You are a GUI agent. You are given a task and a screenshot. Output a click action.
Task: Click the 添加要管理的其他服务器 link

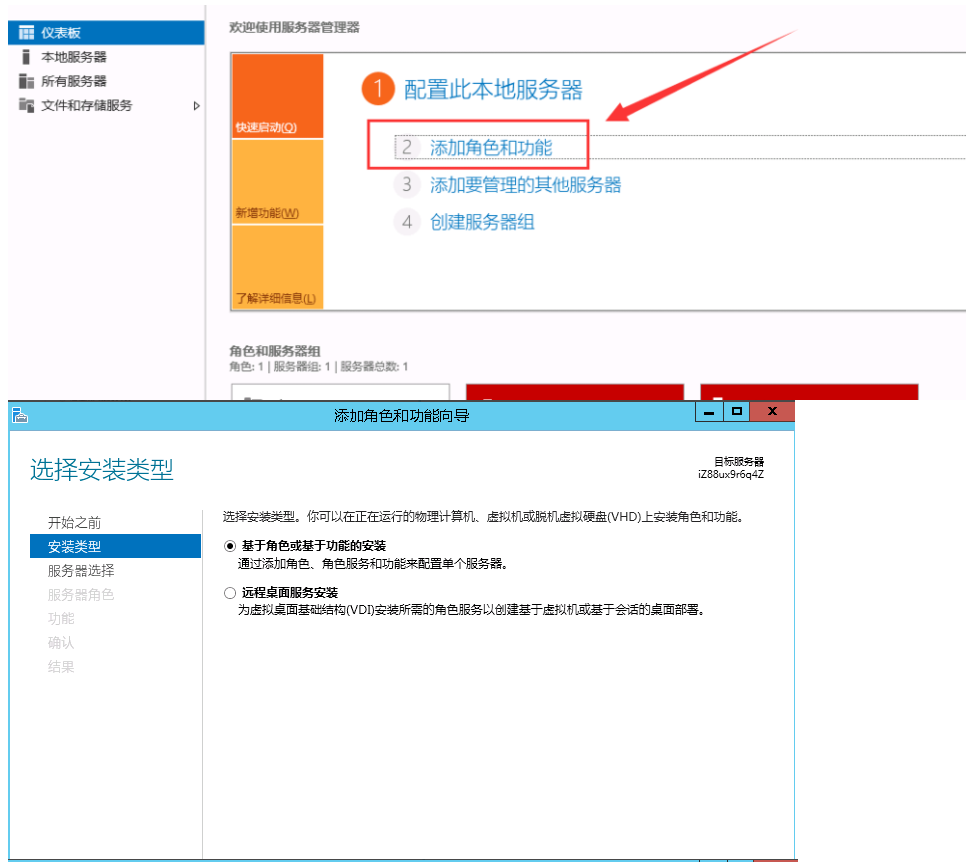pyautogui.click(x=525, y=185)
